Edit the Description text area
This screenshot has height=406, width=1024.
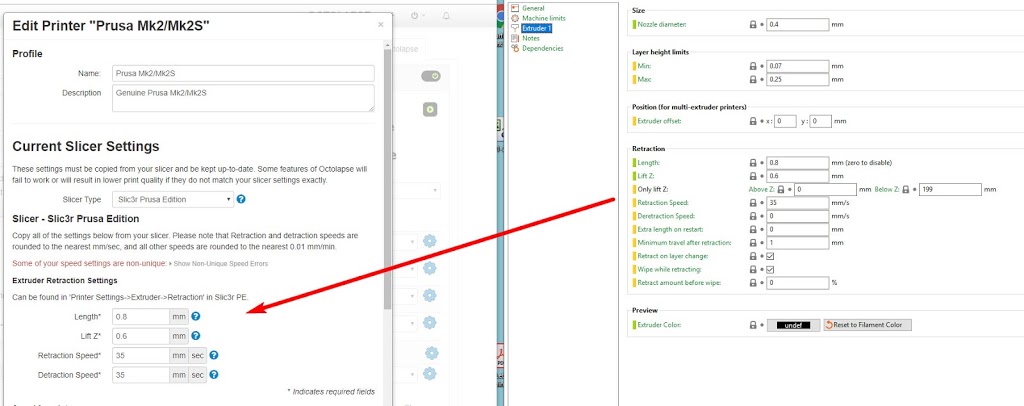244,98
